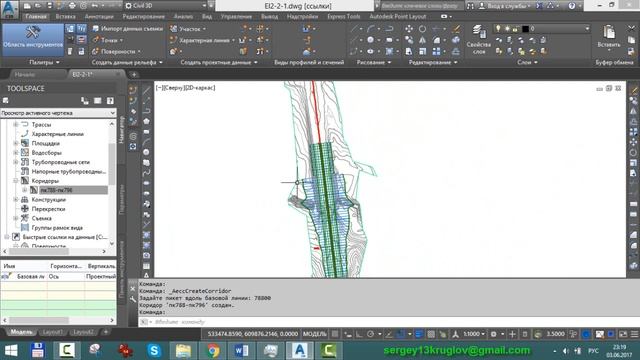Image resolution: width=640 pixels, height=360 pixels.
Task: Open the Toolspace (Область инструментов) button
Action: click(33, 40)
